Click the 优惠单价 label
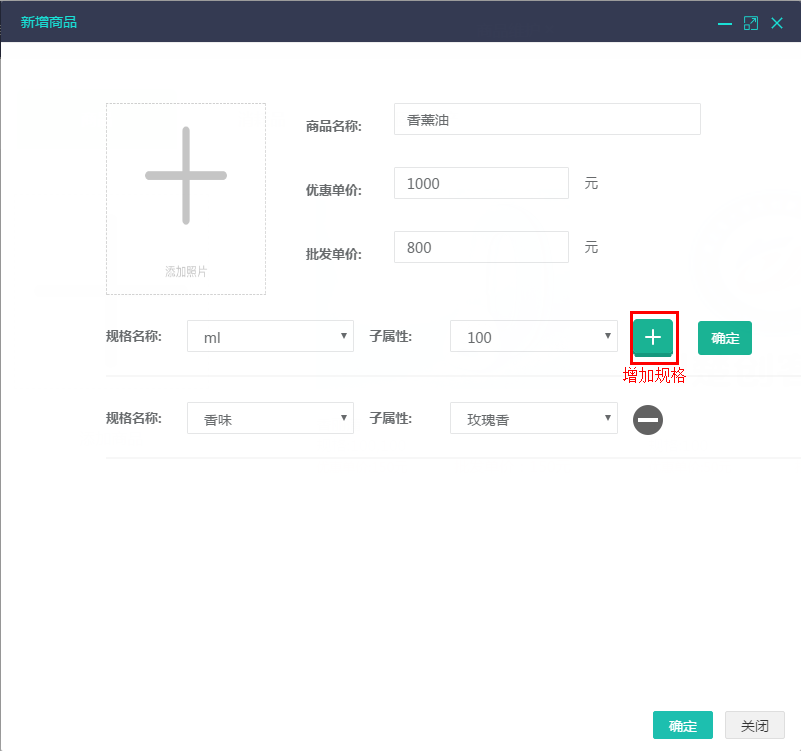Viewport: 801px width, 751px height. pyautogui.click(x=334, y=190)
